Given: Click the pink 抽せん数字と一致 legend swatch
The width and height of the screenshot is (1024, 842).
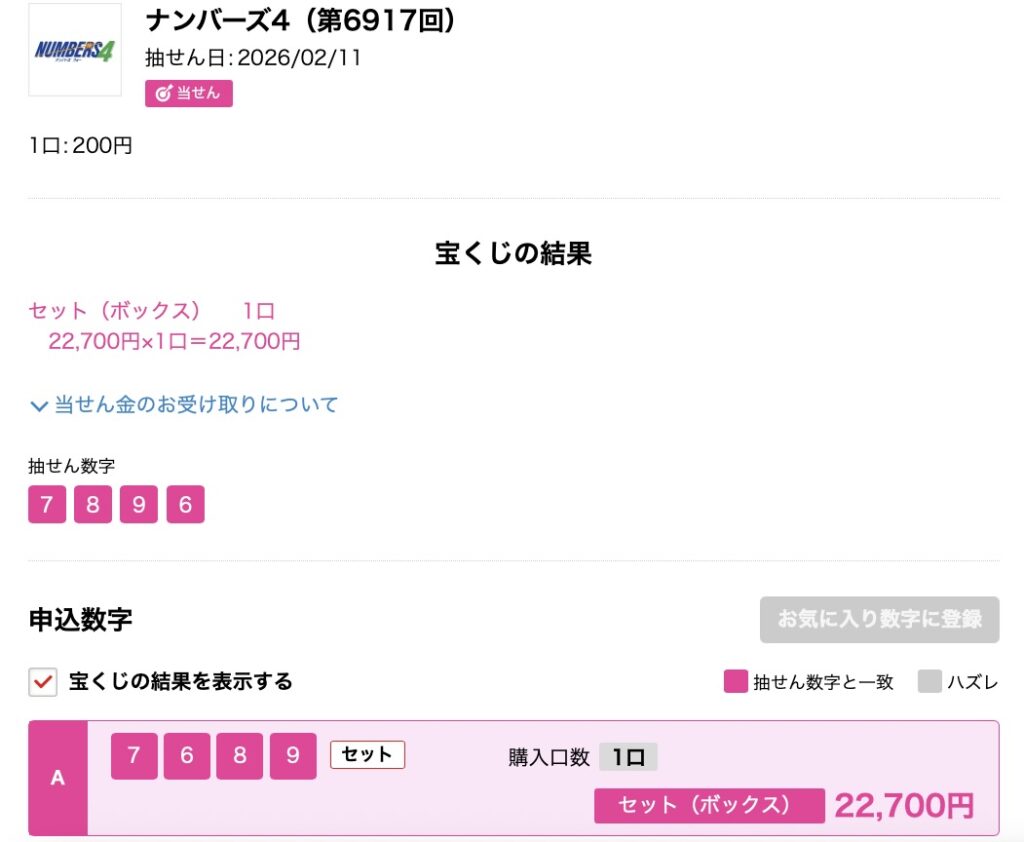Looking at the screenshot, I should tap(735, 682).
